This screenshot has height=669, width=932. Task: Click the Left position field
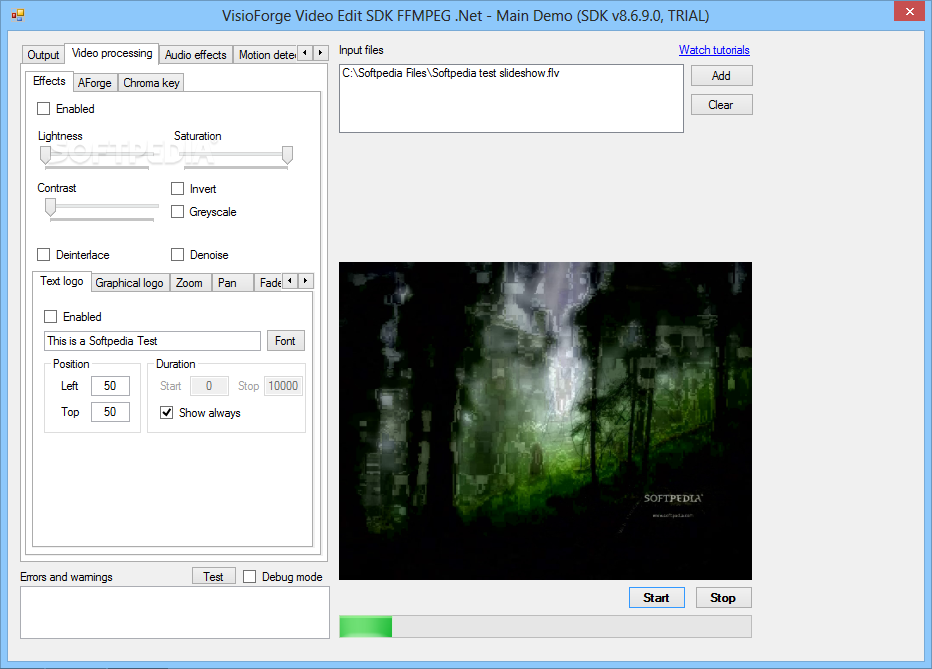coord(110,386)
